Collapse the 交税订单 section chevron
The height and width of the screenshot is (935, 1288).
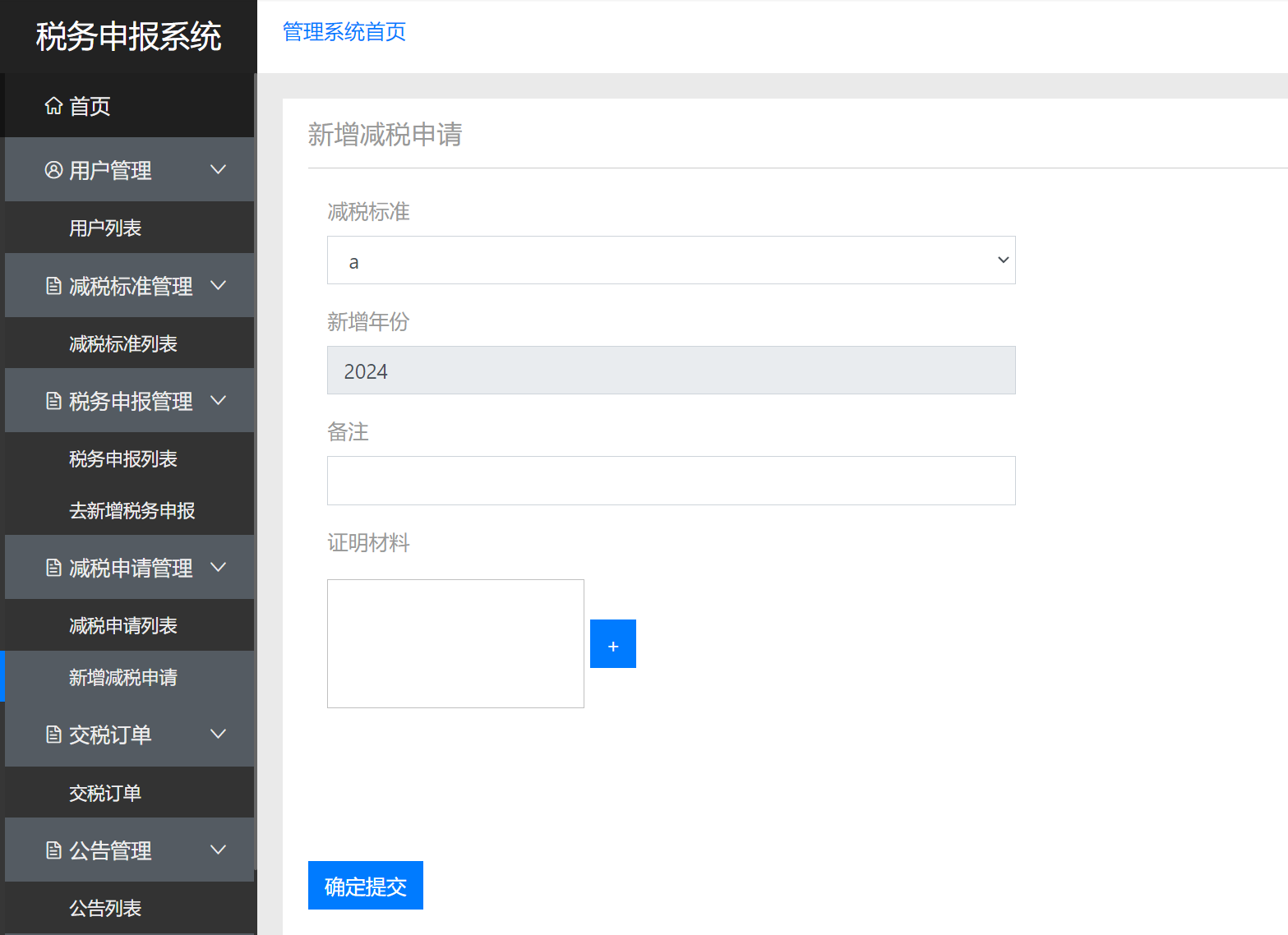[218, 734]
